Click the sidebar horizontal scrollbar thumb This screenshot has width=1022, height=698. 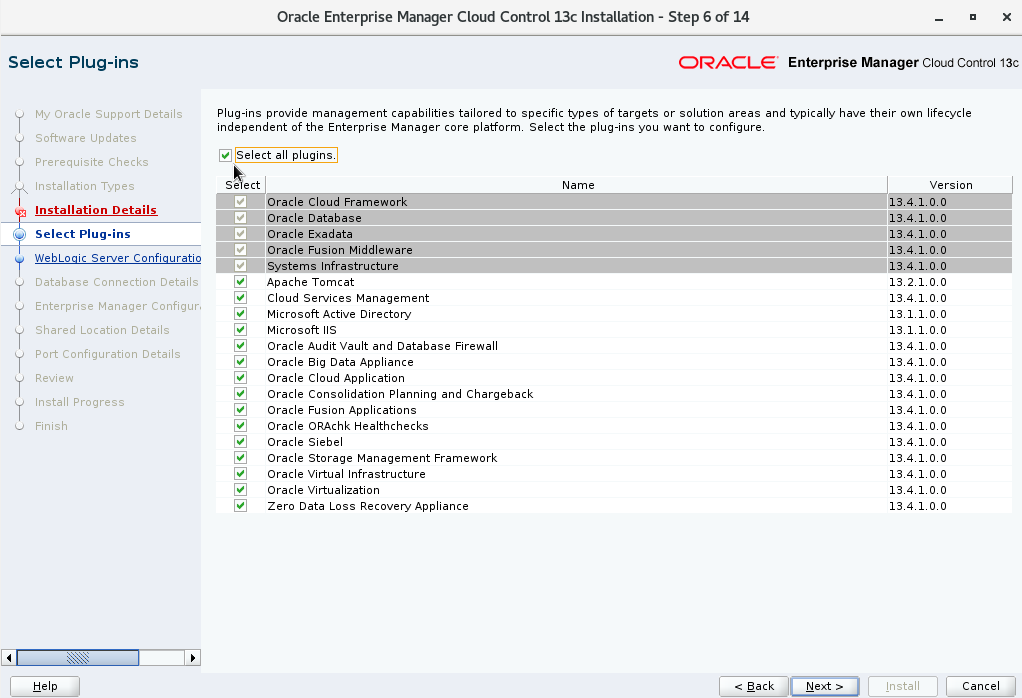point(78,658)
